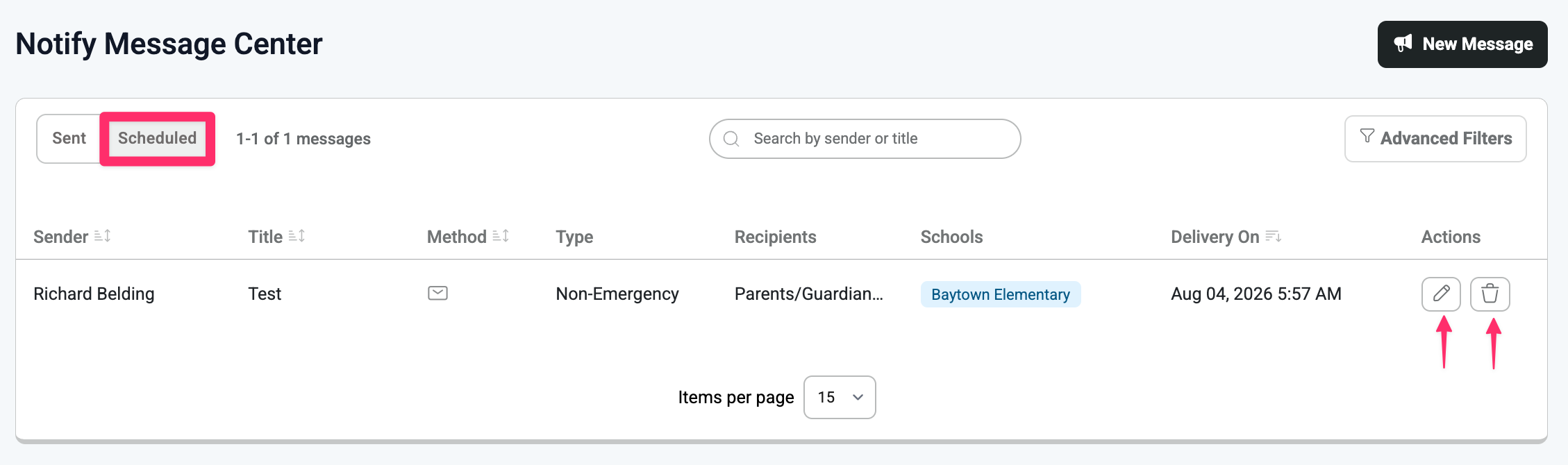This screenshot has height=465, width=1568.
Task: Sort messages by Title column
Action: 297,236
